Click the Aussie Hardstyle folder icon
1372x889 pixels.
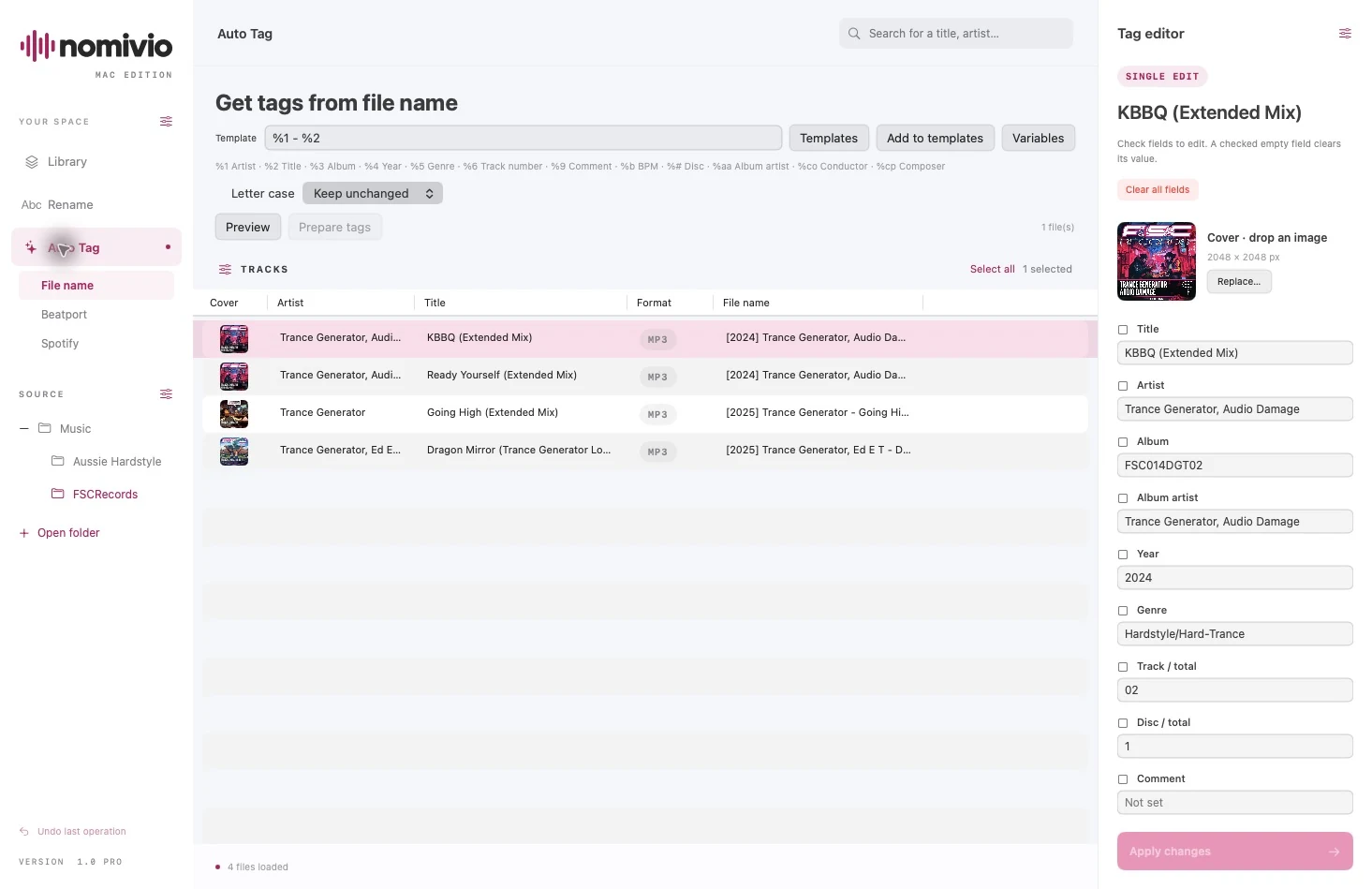tap(58, 461)
